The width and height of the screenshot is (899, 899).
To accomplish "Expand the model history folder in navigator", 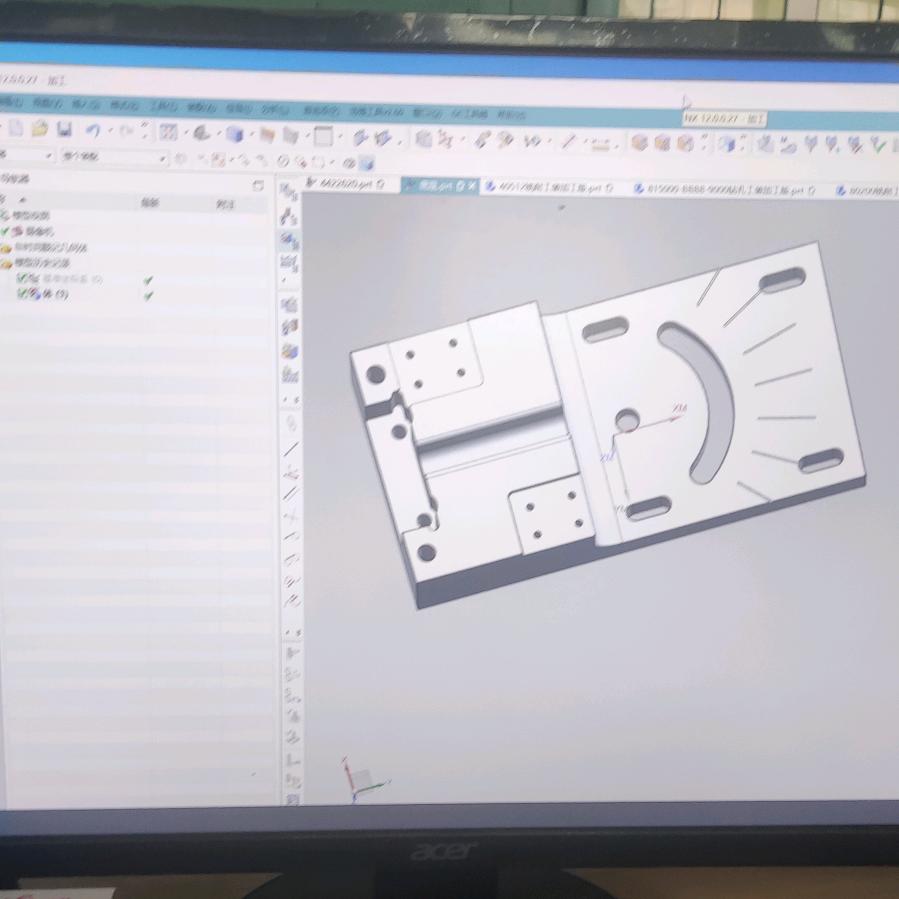I will point(7,263).
